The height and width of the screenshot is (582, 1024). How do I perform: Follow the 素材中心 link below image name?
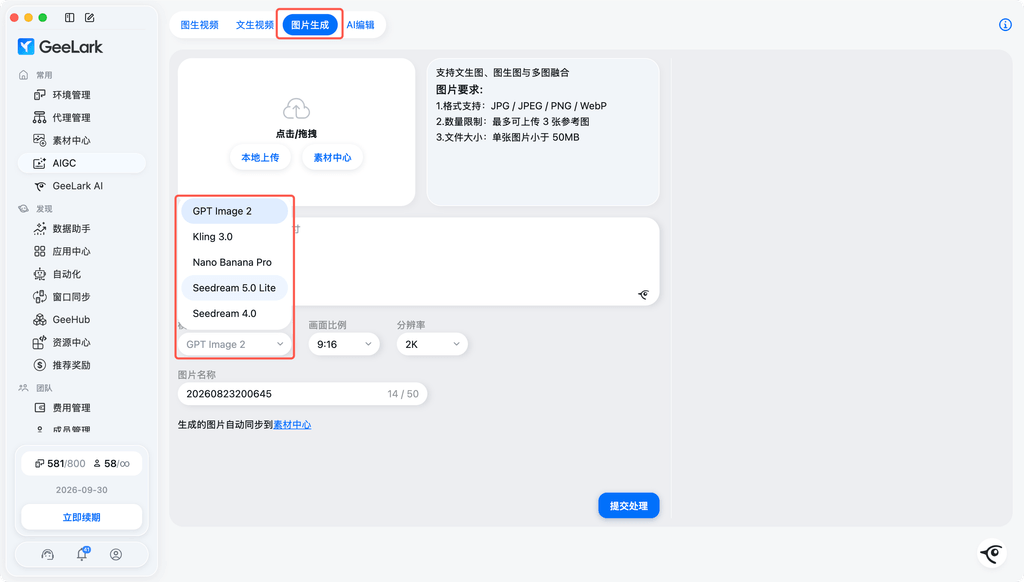(292, 425)
